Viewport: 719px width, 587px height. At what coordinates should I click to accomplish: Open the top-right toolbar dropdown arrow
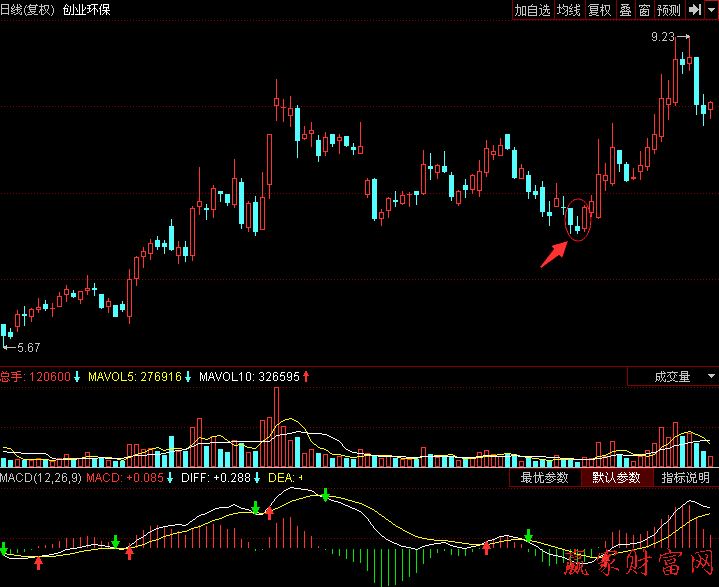coord(711,10)
